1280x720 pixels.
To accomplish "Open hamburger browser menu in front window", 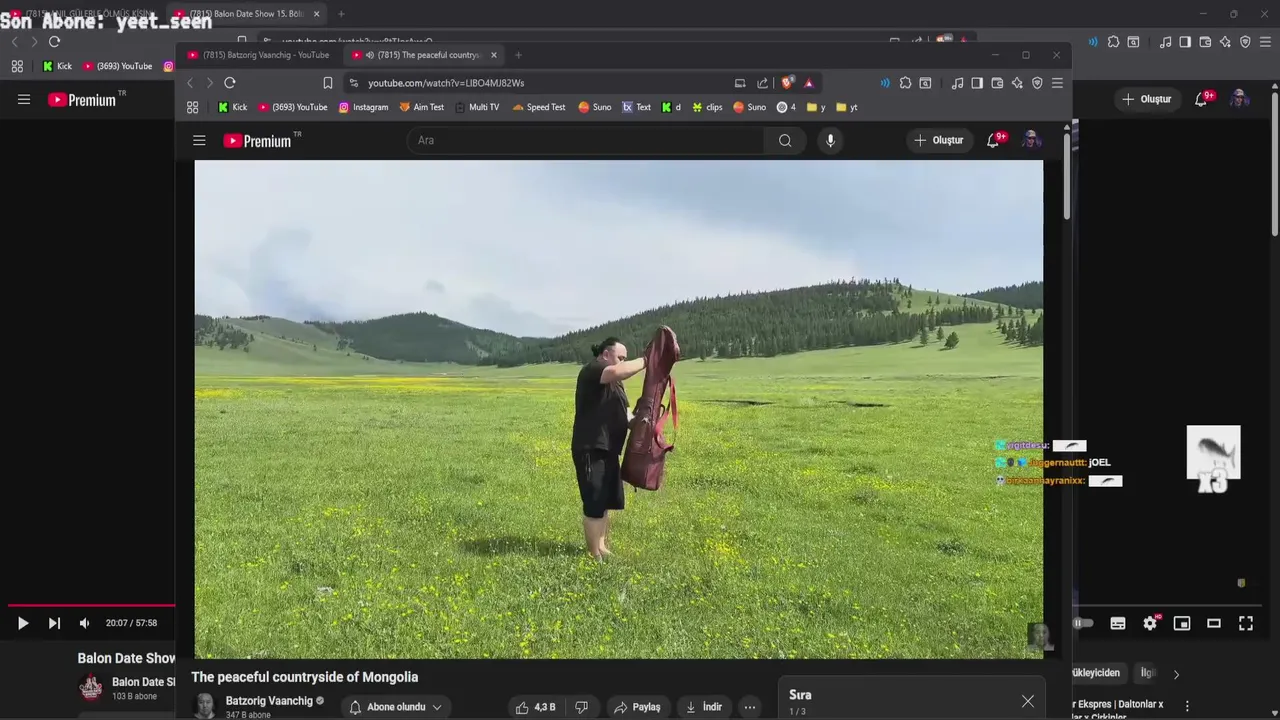I will tap(1057, 83).
